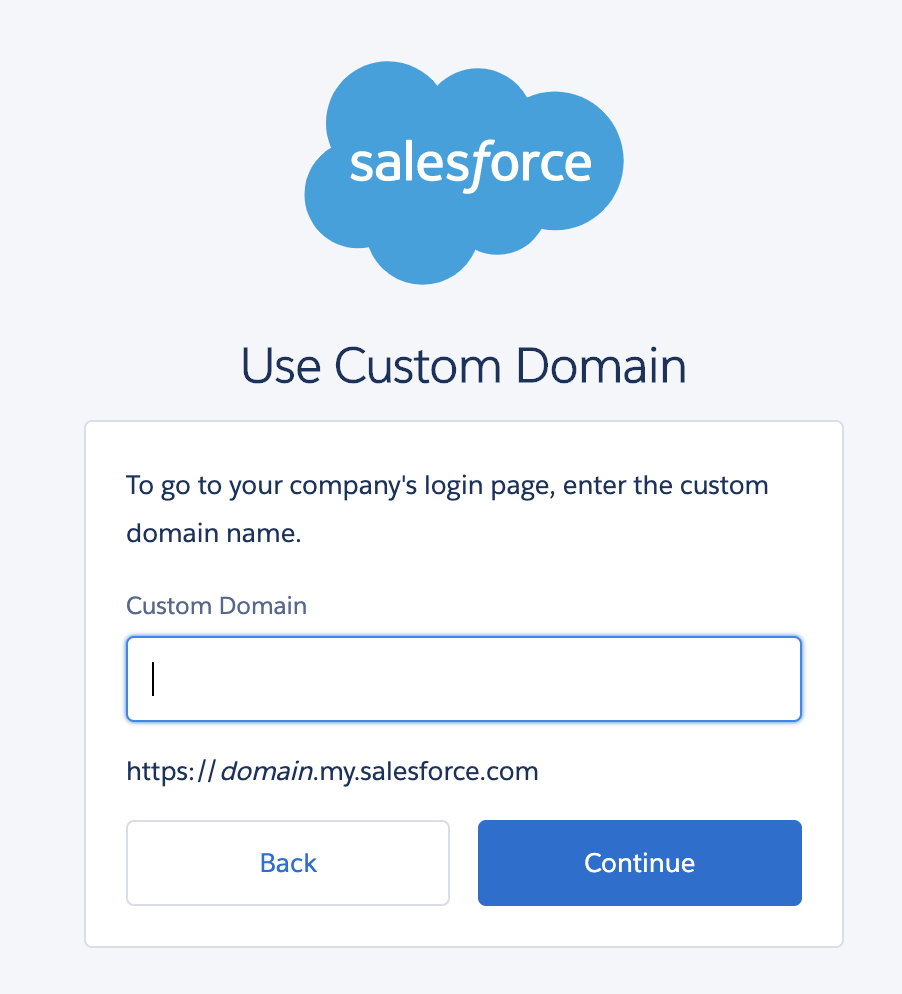Image resolution: width=902 pixels, height=994 pixels.
Task: Click the white salesforce wordmark inside cloud
Action: point(470,165)
